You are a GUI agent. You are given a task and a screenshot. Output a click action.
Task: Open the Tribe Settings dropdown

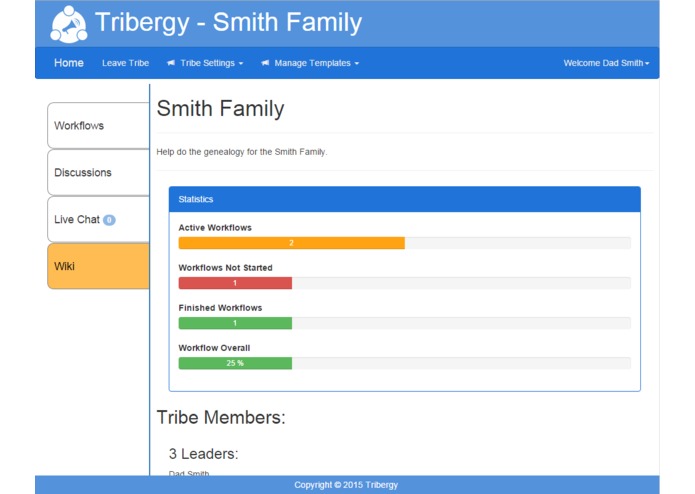pyautogui.click(x=205, y=63)
